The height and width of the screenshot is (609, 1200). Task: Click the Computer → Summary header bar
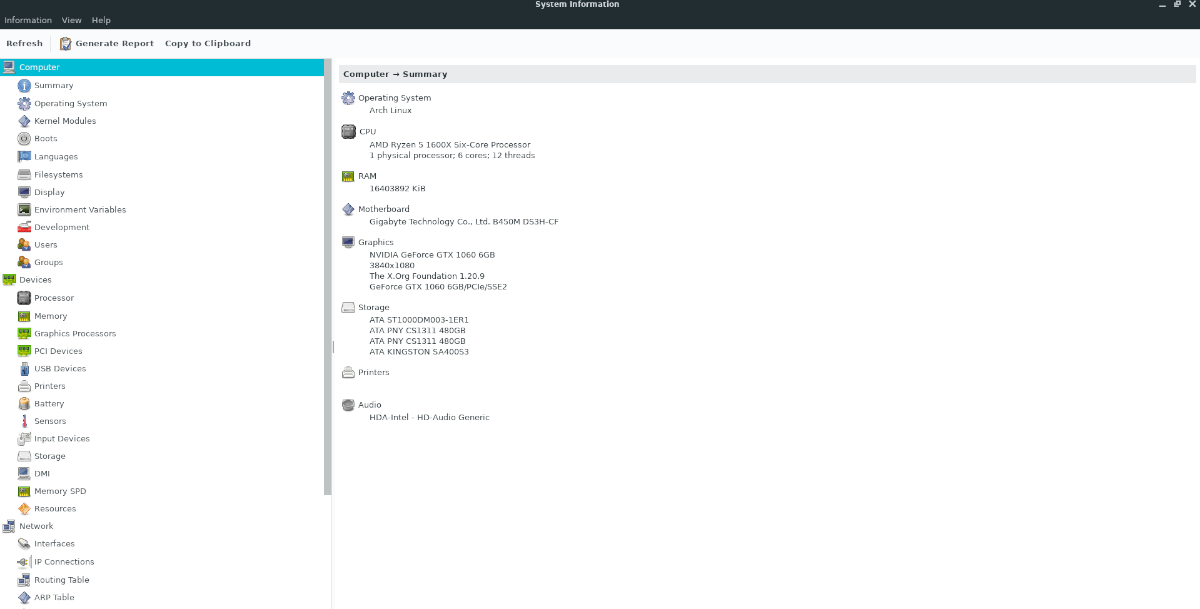[x=767, y=74]
